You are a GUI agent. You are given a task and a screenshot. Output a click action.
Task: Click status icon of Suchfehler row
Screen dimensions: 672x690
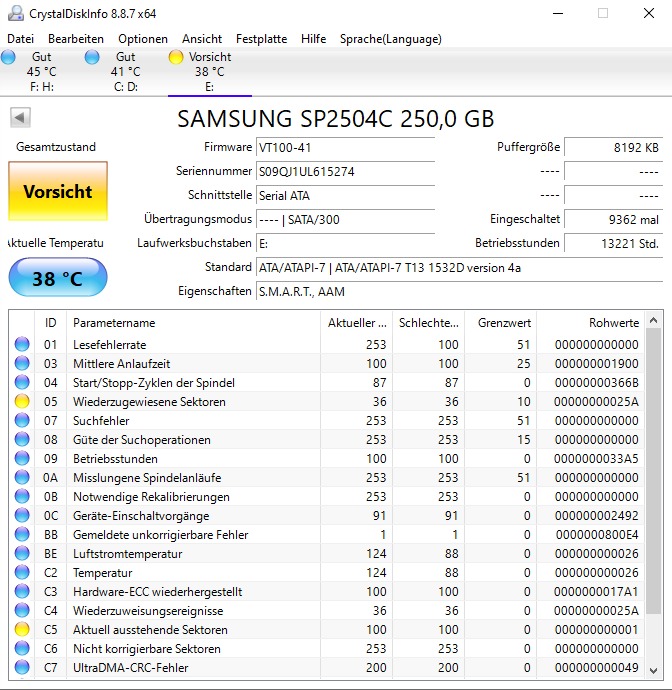coord(22,420)
